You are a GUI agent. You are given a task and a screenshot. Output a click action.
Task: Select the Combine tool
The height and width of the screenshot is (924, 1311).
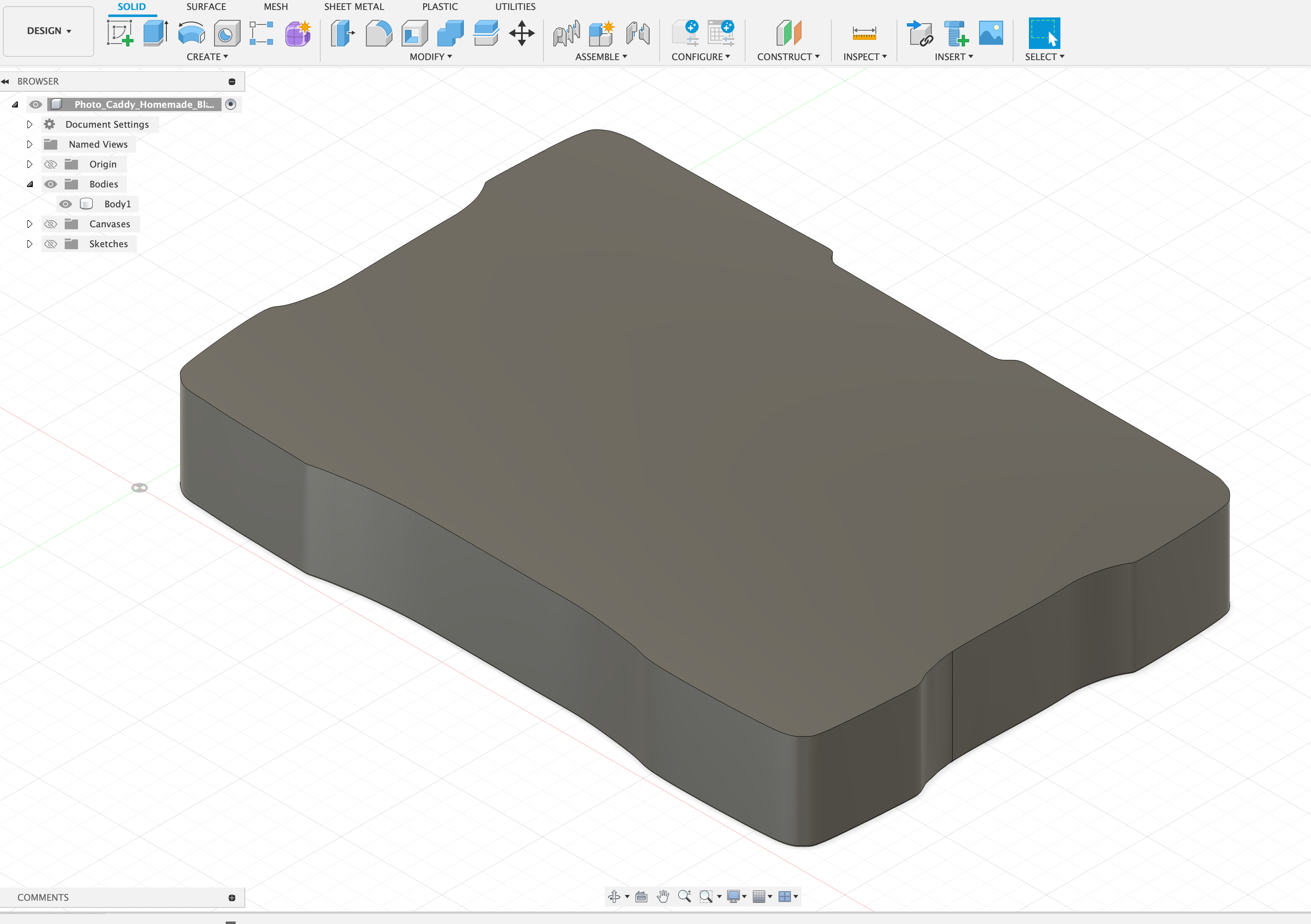(451, 33)
